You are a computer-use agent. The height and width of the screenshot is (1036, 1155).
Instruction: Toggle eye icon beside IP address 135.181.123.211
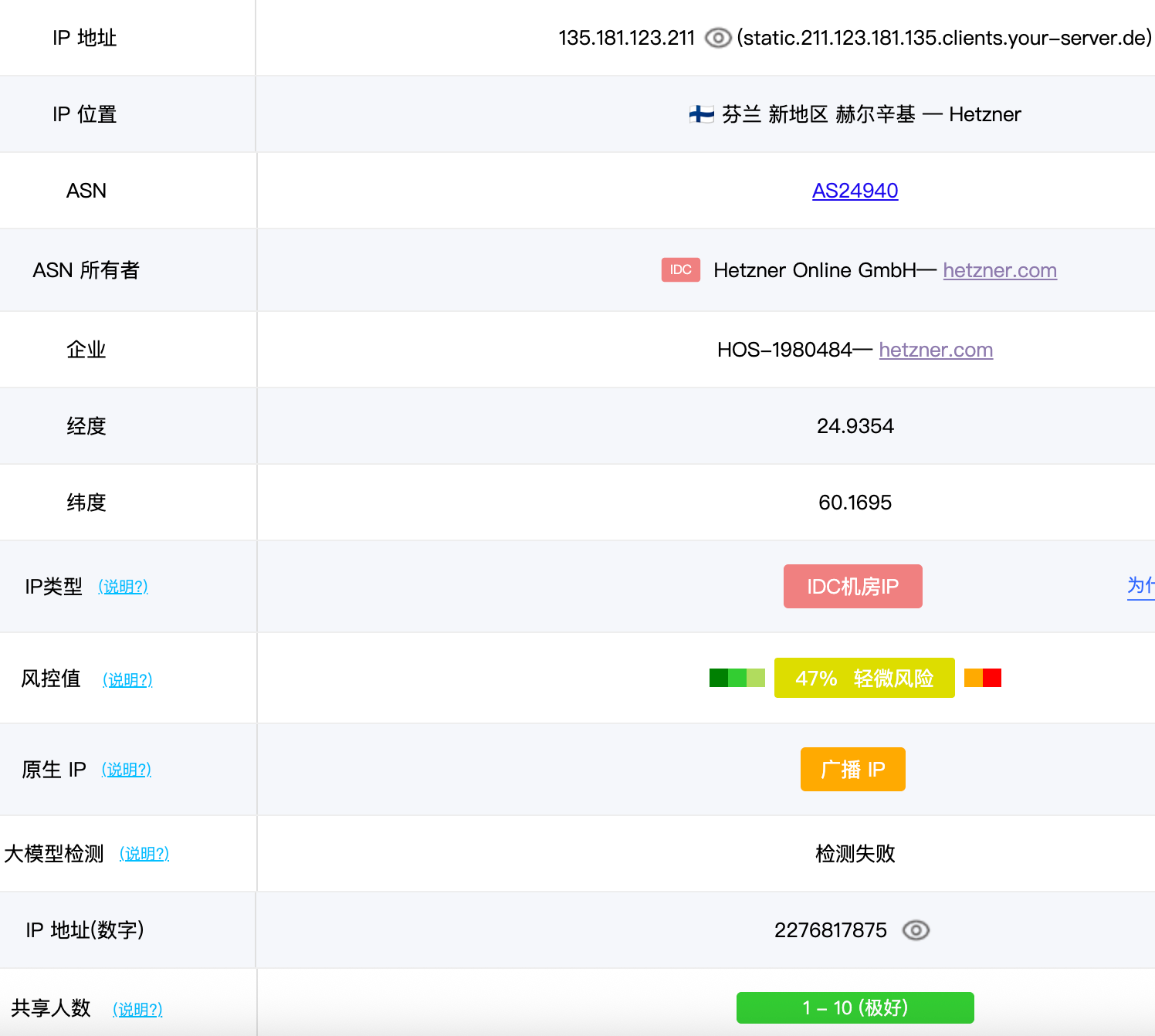(718, 38)
